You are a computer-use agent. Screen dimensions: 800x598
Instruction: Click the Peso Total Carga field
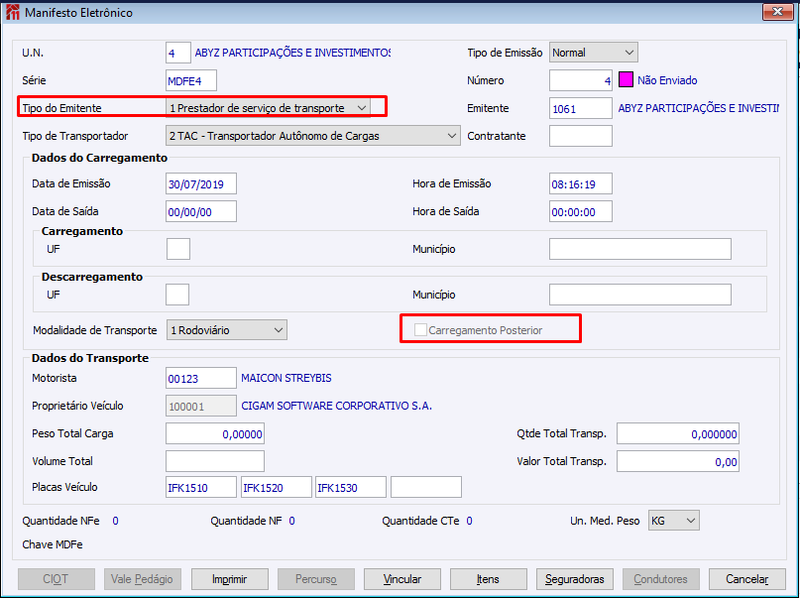point(215,434)
